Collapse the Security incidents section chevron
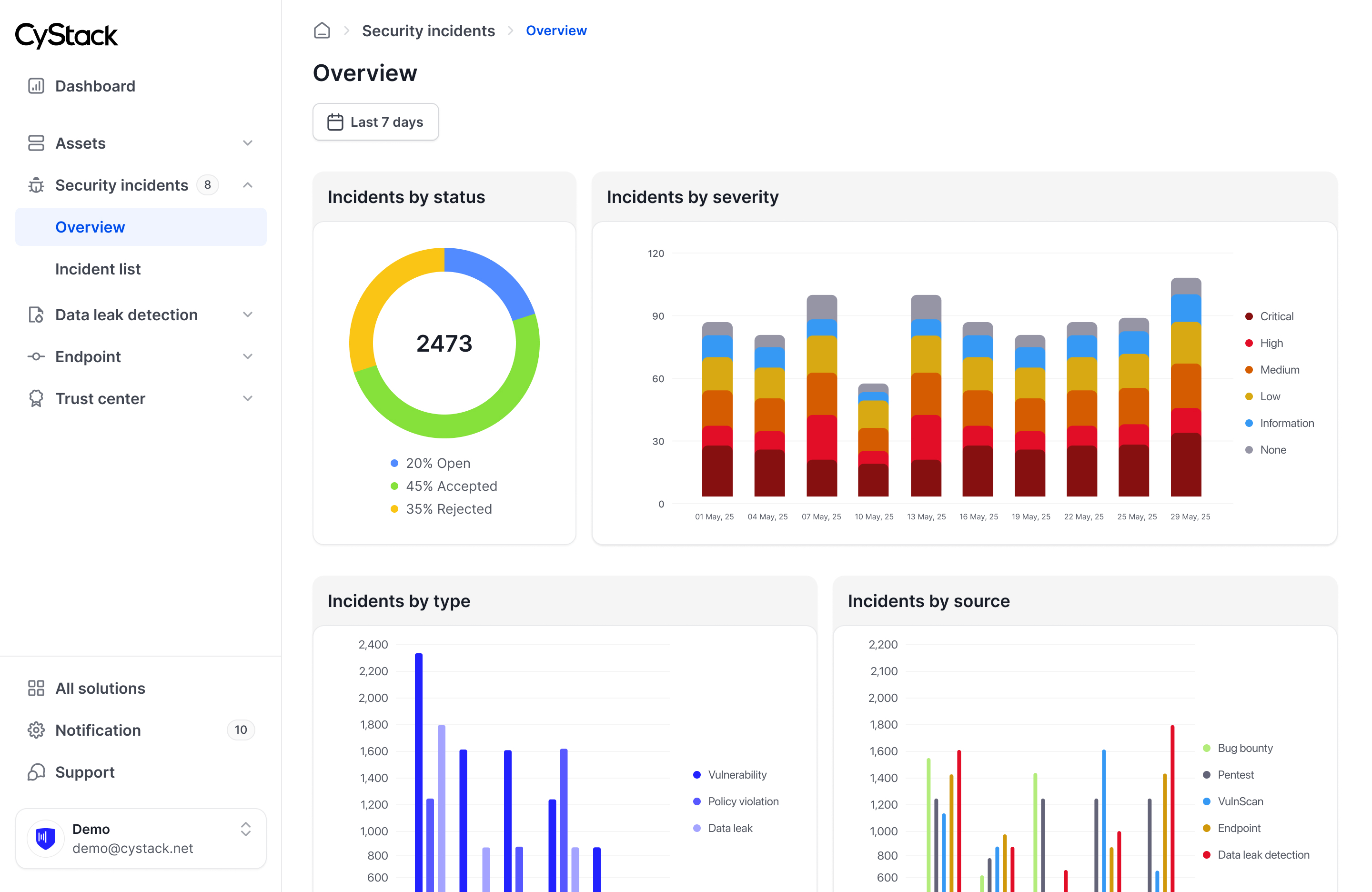The image size is (1372, 892). pyautogui.click(x=247, y=185)
